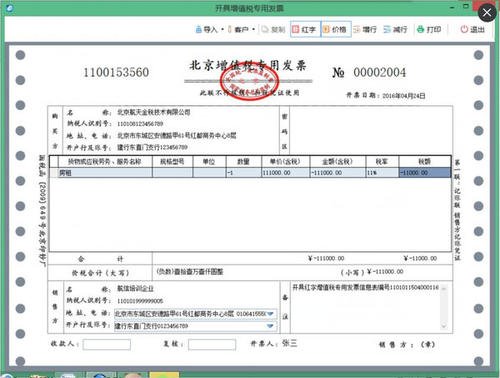Toggle the 红字 (red-letter invoice) button

pyautogui.click(x=304, y=29)
